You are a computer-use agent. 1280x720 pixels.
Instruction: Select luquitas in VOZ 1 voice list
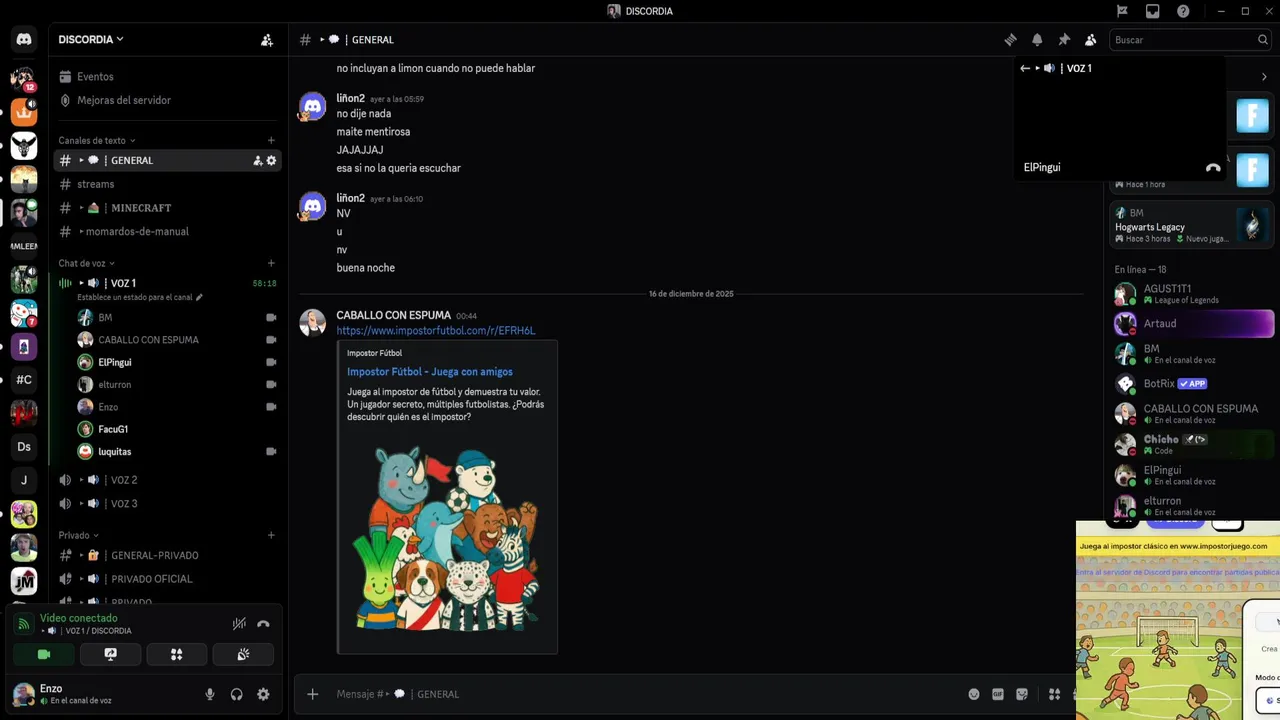coord(114,451)
